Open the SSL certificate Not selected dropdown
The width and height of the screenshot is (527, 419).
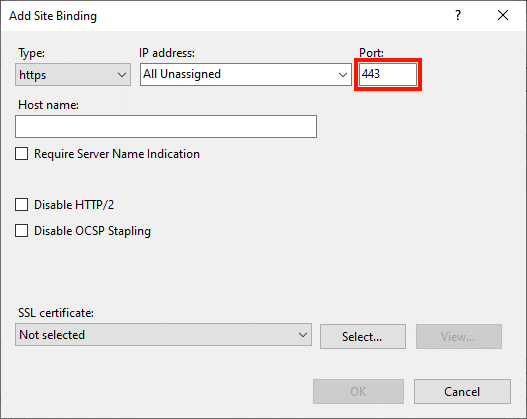163,335
